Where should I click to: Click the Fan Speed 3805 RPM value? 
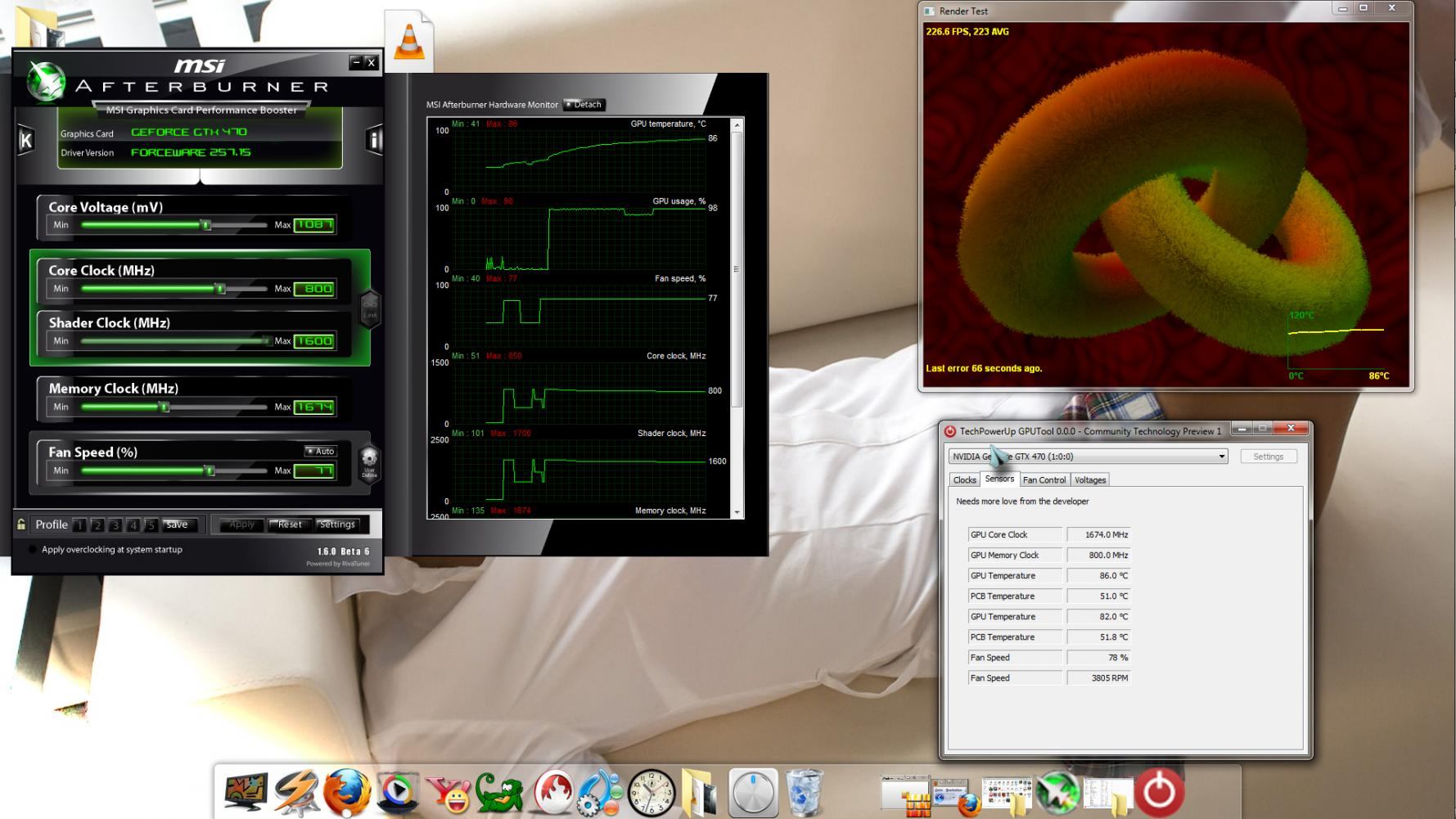click(1098, 677)
